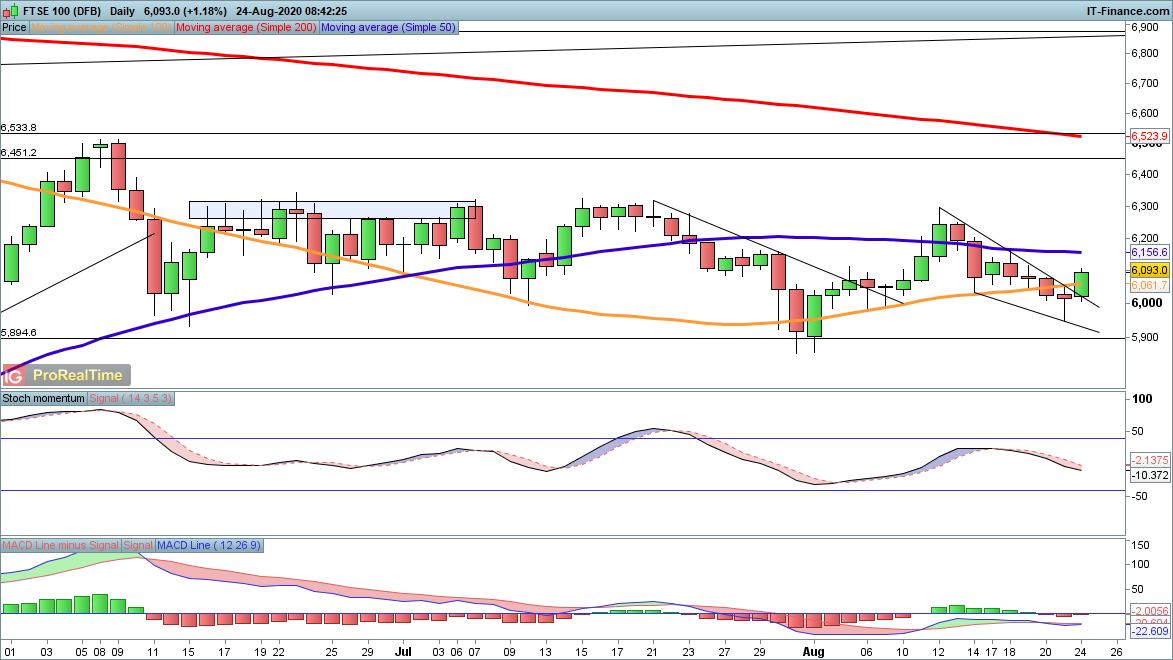Select the Price legend label
Viewport: 1173px width, 660px height.
click(14, 28)
